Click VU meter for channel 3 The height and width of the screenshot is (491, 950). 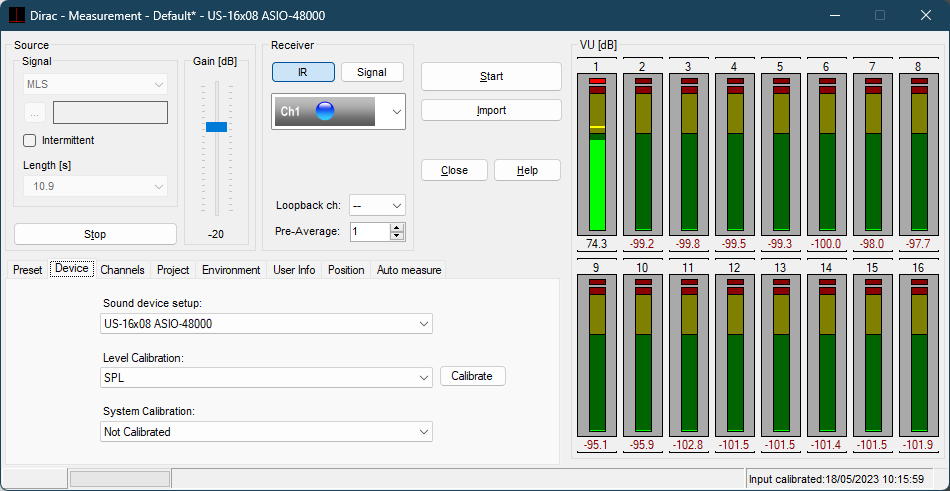point(689,154)
